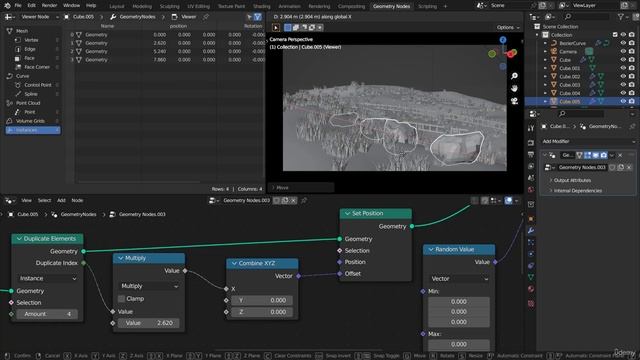Toggle visibility eye for Camera
This screenshot has height=360, width=640.
pos(623,51)
